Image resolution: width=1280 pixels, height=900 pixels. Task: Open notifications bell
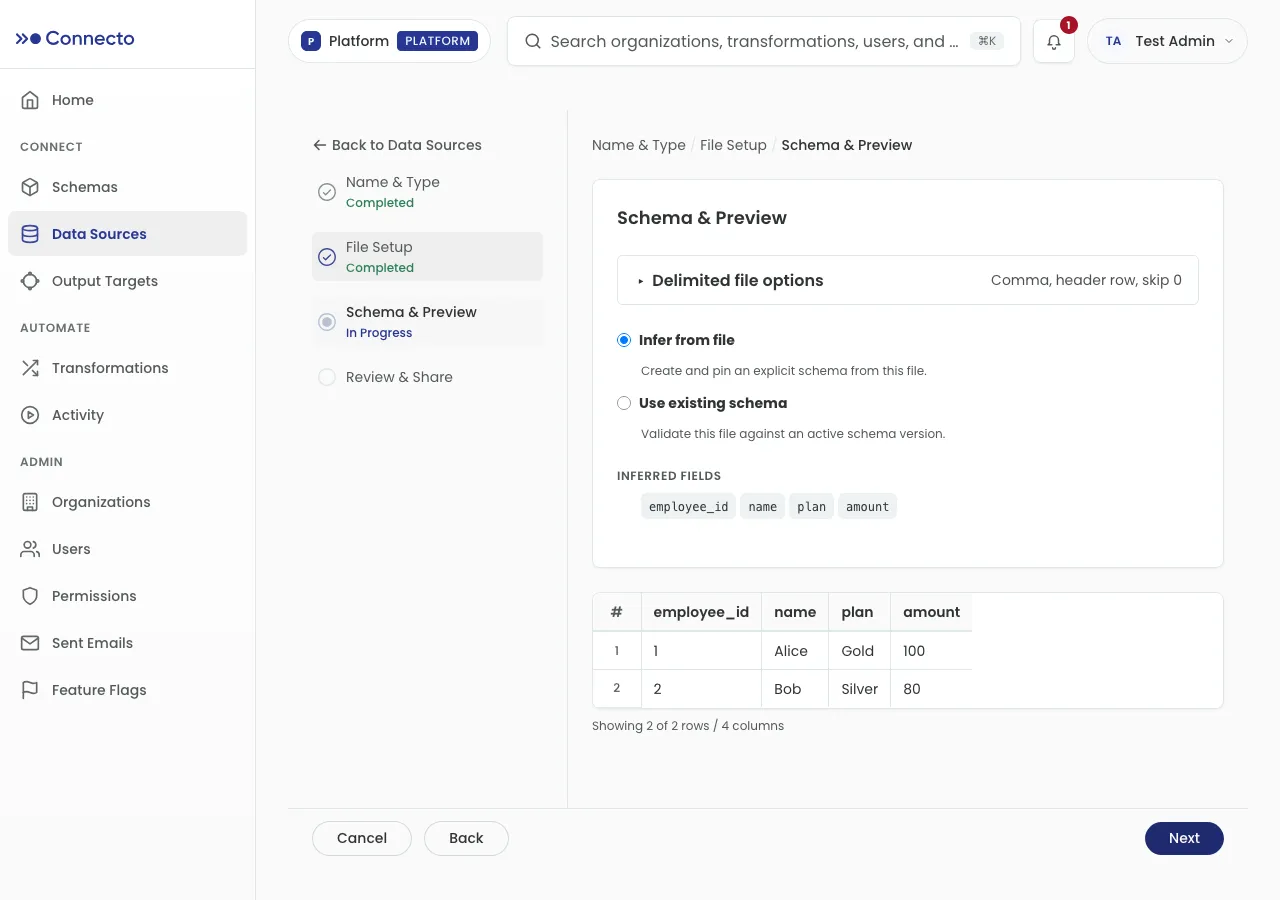click(x=1054, y=42)
